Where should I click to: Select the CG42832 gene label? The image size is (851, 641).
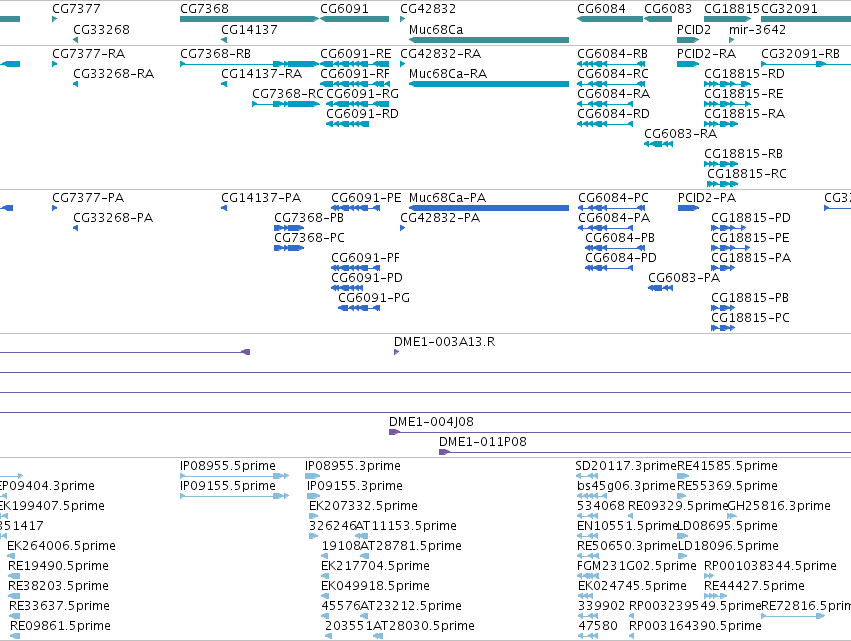tap(428, 9)
